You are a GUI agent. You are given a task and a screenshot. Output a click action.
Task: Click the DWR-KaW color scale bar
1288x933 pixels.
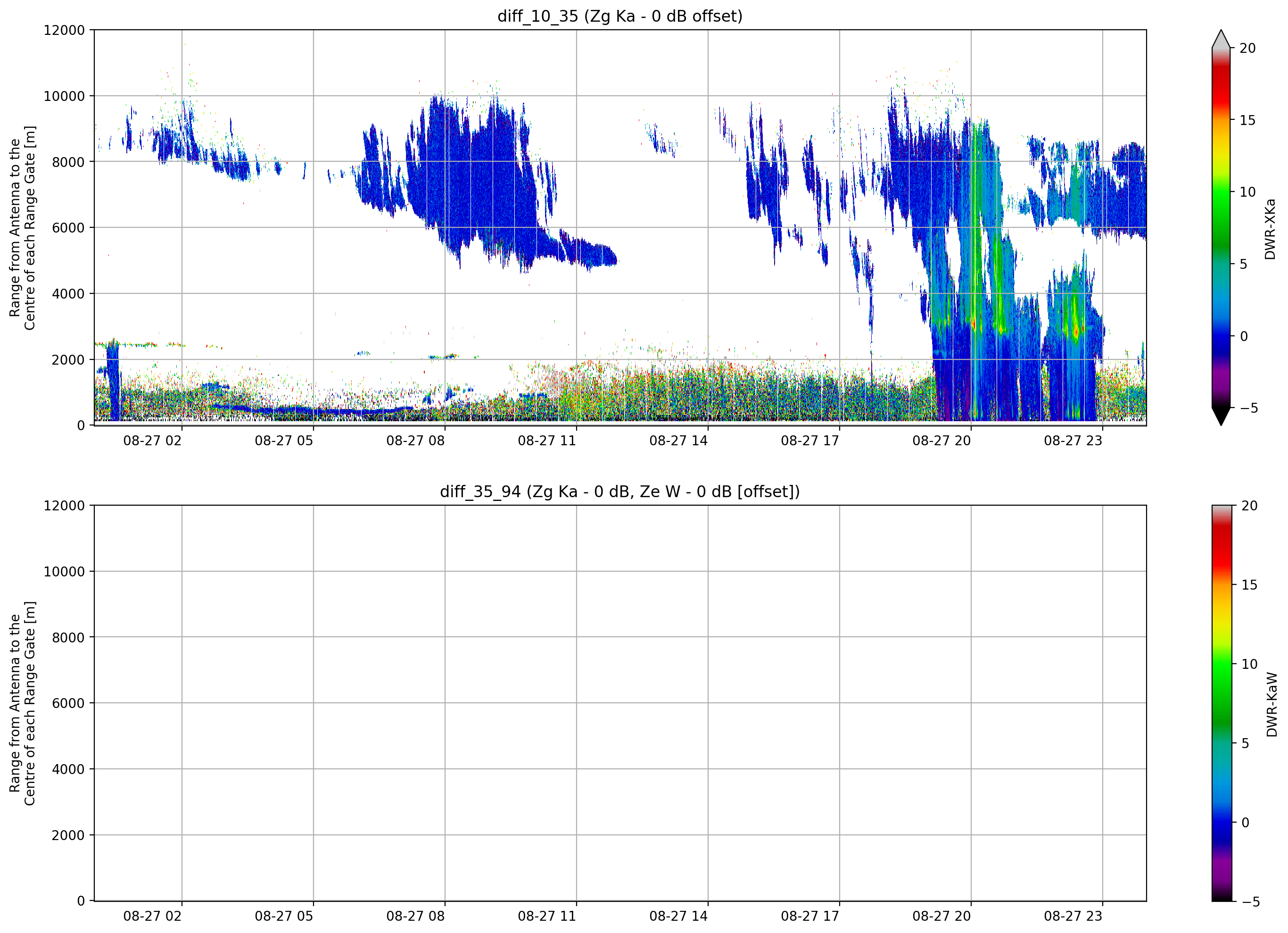click(1222, 703)
